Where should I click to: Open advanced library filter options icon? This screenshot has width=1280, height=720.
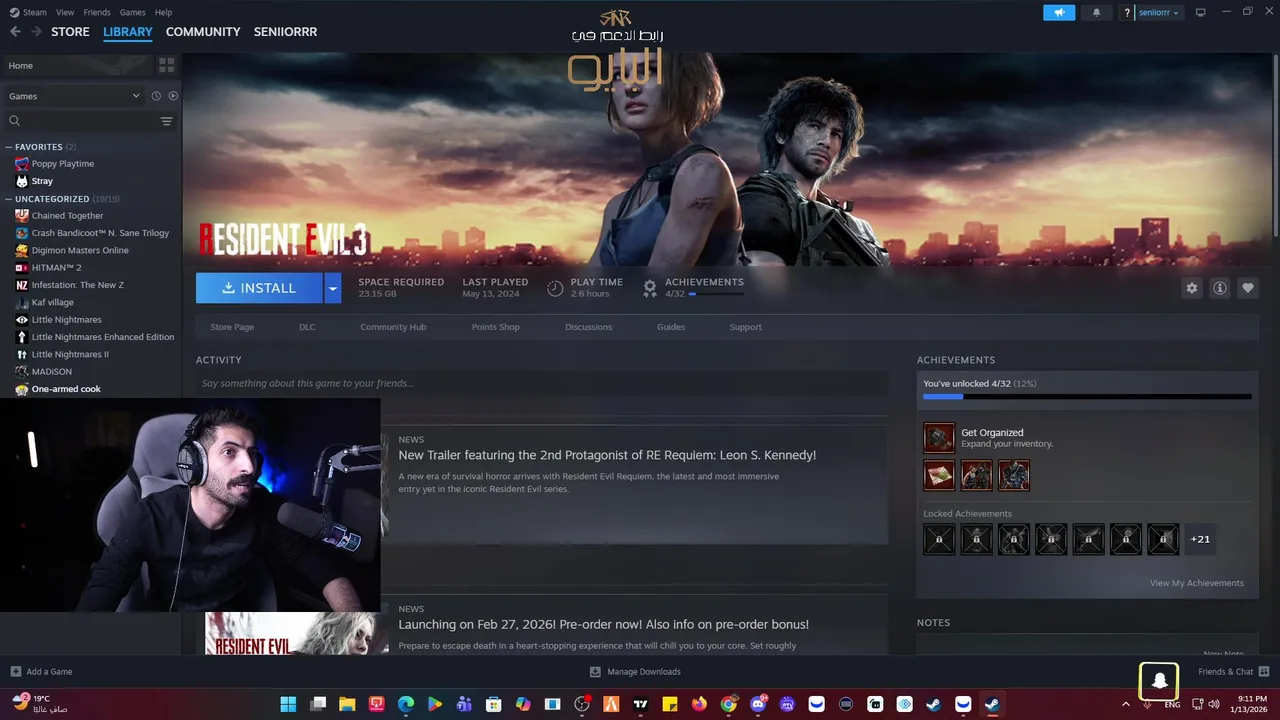pos(166,121)
